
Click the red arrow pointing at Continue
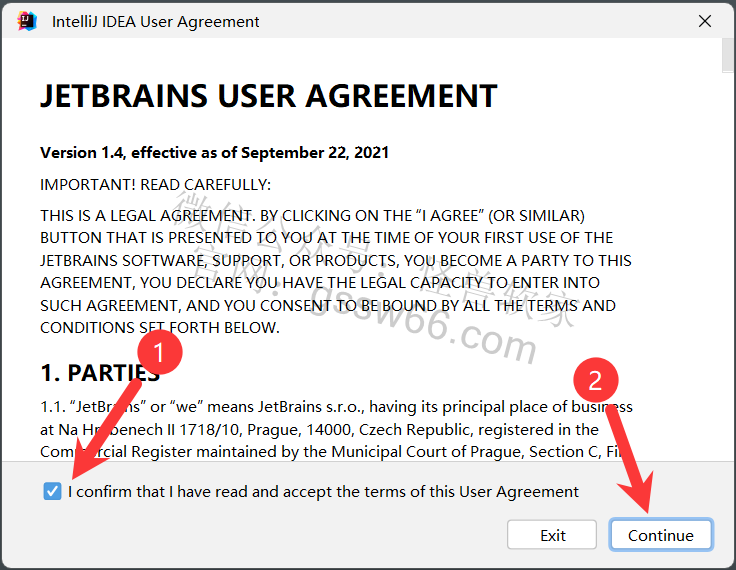[x=628, y=460]
